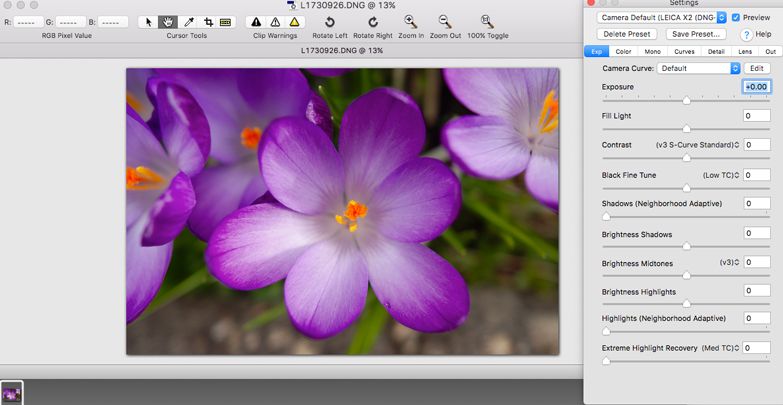
Task: Activate the crop tool
Action: (208, 21)
